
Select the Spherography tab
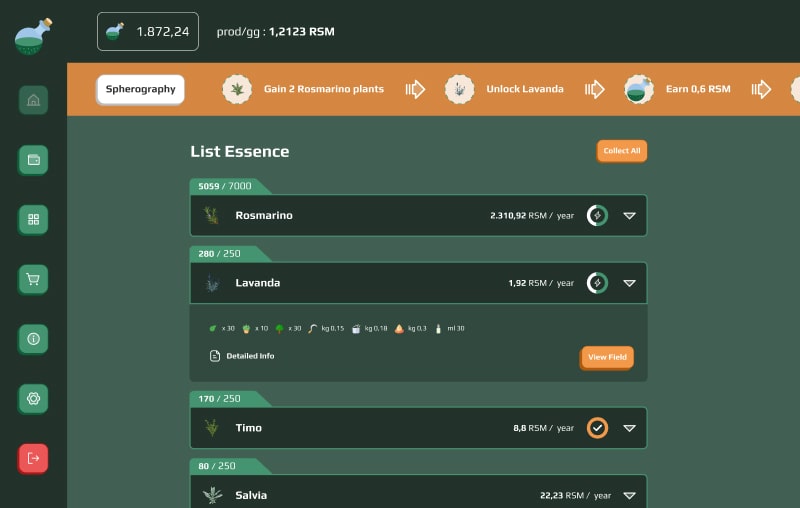click(140, 89)
